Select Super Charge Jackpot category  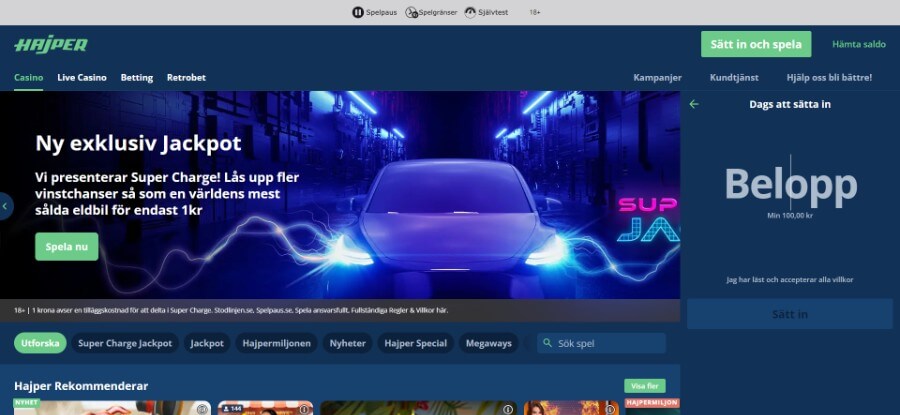tap(125, 343)
